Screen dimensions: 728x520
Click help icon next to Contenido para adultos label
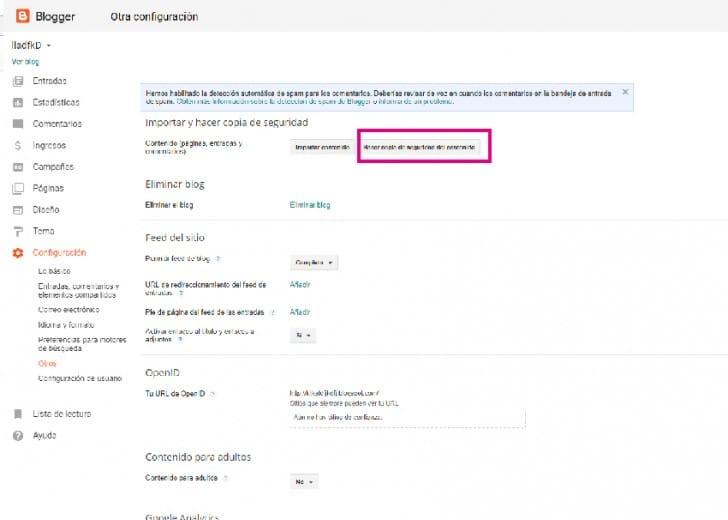point(226,478)
